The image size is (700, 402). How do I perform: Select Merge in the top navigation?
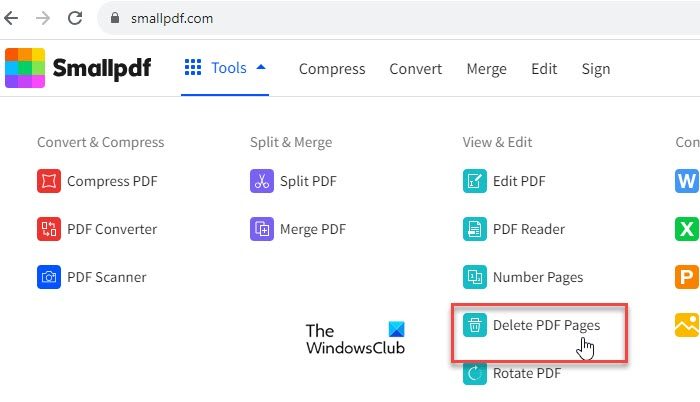(x=486, y=69)
